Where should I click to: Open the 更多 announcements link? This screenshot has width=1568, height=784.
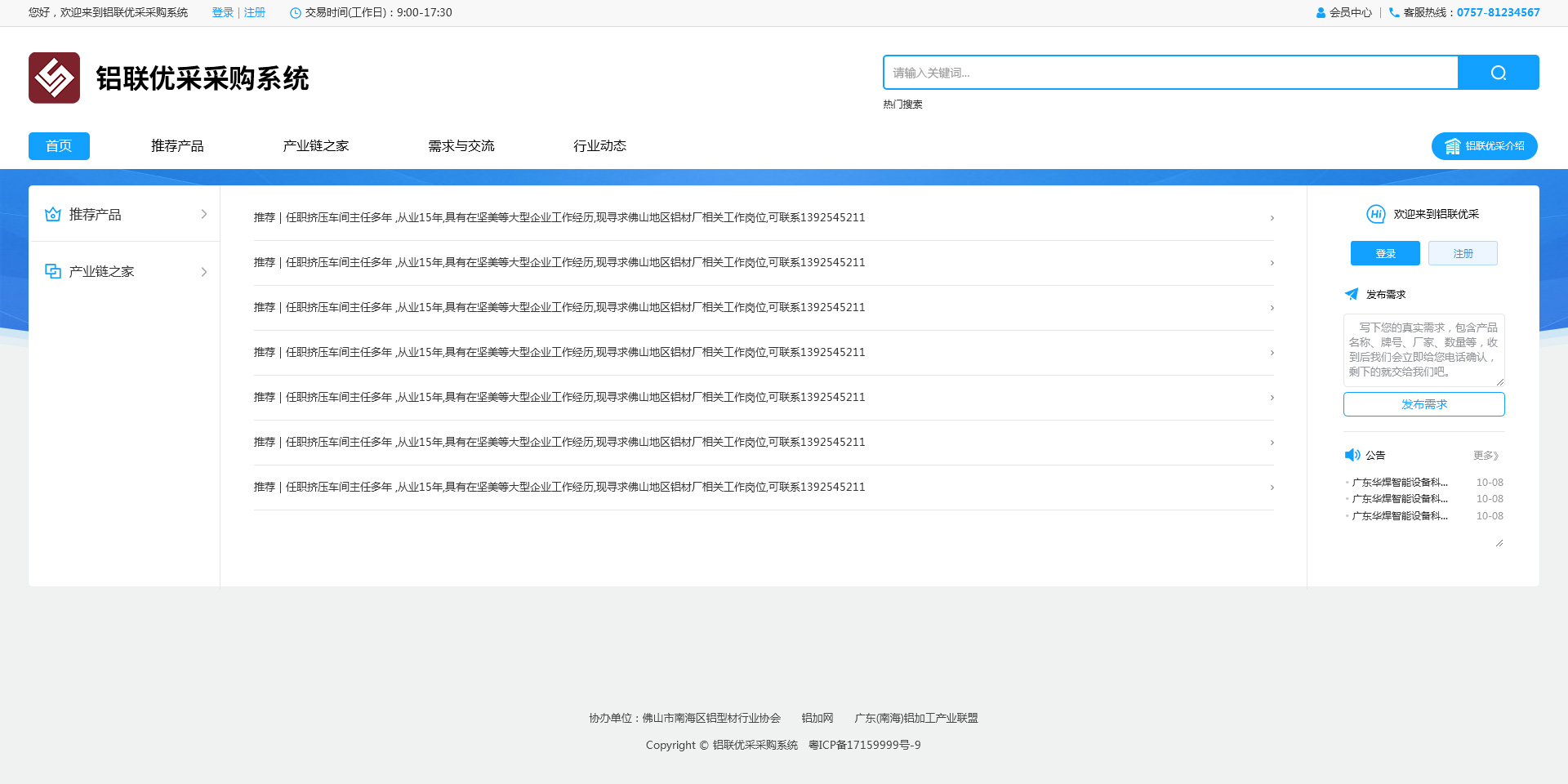point(1486,456)
